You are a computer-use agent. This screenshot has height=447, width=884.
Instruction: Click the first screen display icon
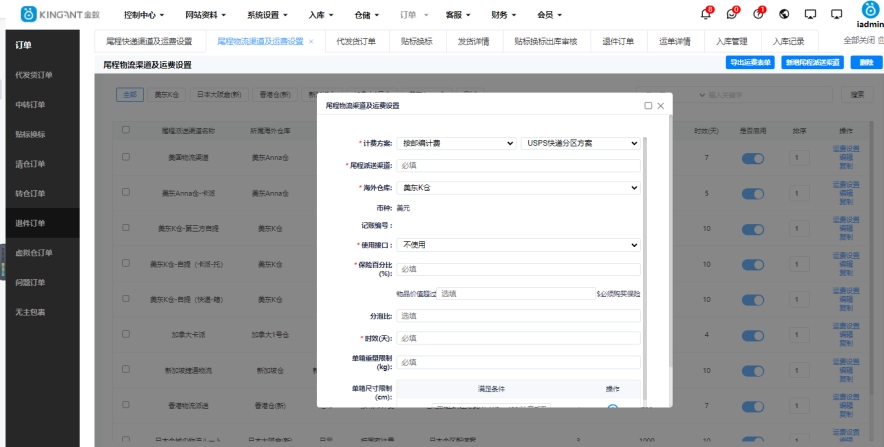pyautogui.click(x=810, y=14)
